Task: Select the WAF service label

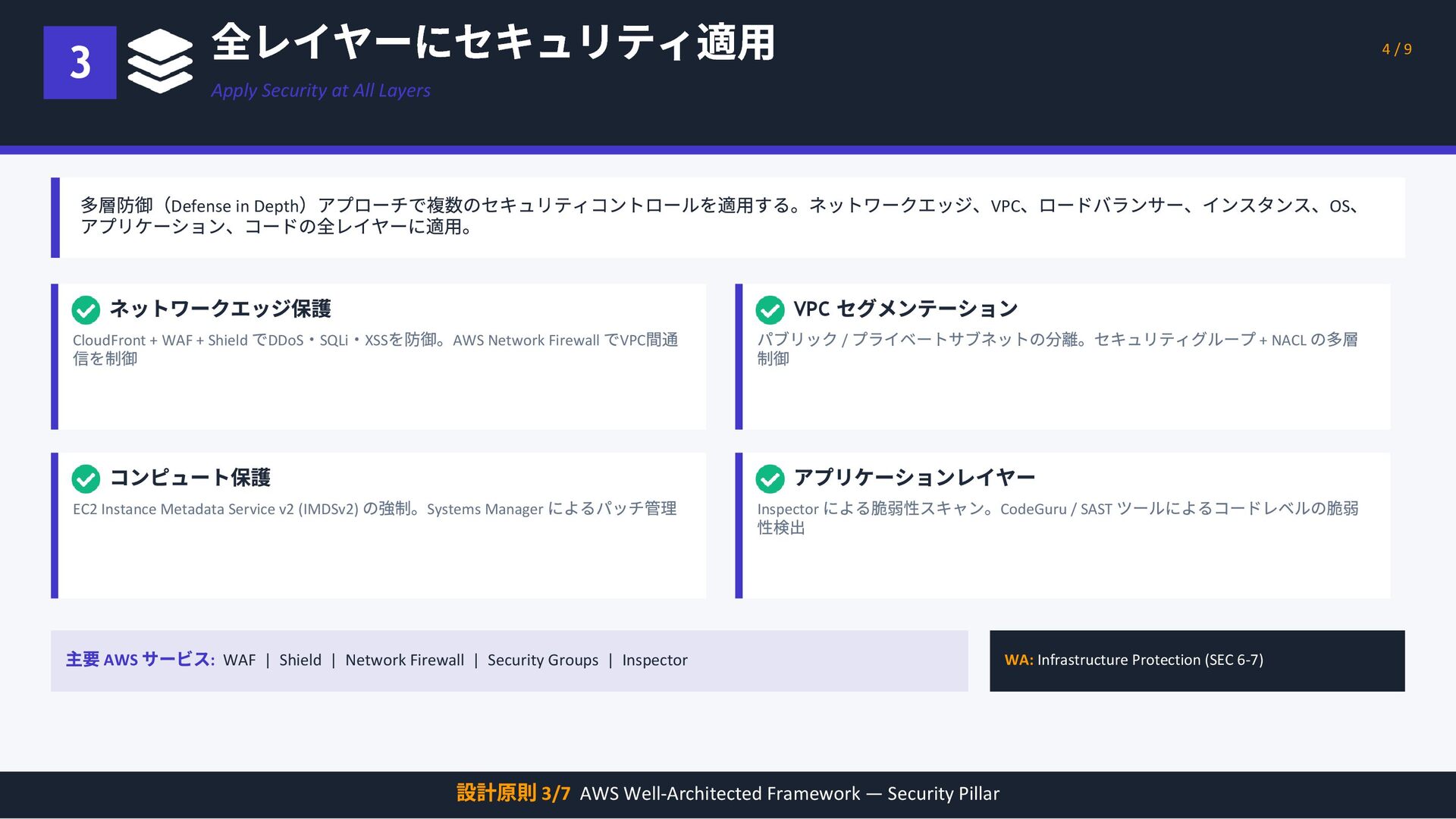Action: 240,661
